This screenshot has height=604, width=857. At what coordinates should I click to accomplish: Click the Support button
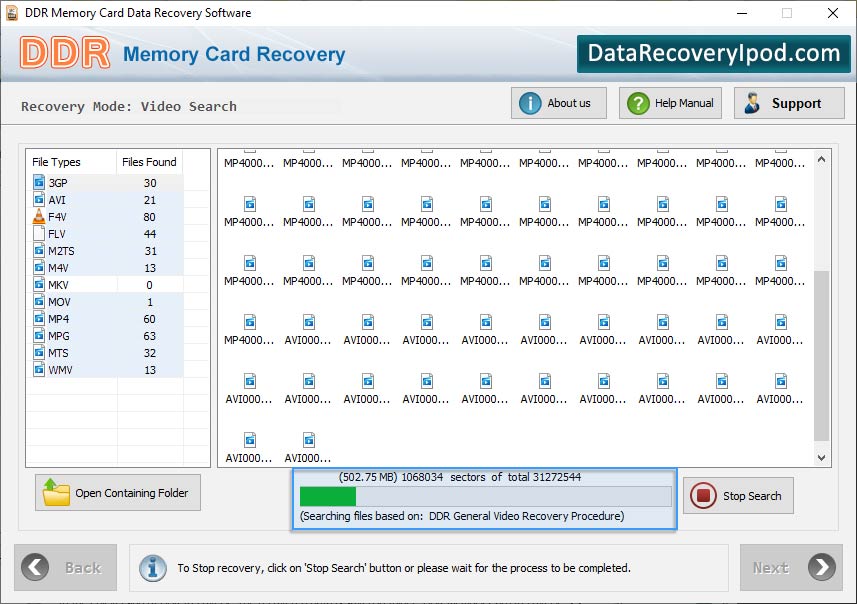(789, 103)
